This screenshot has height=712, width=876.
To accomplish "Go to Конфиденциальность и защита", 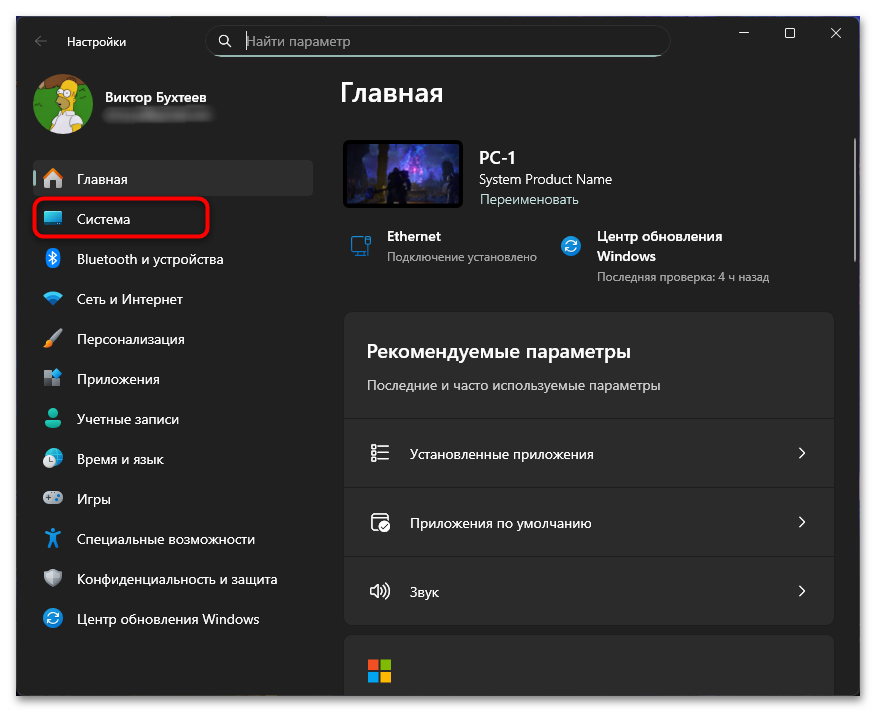I will coord(173,579).
